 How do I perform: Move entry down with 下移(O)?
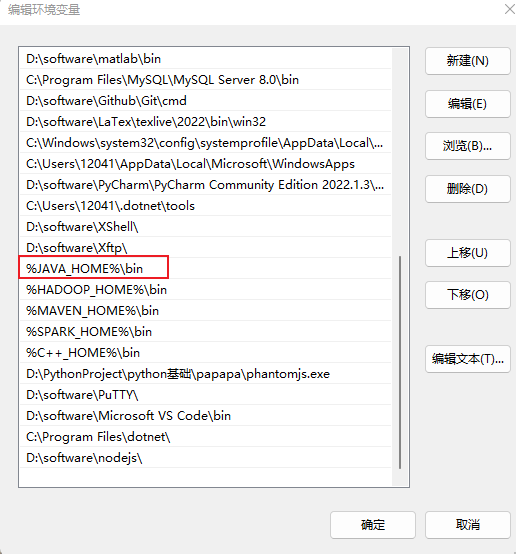[x=468, y=295]
